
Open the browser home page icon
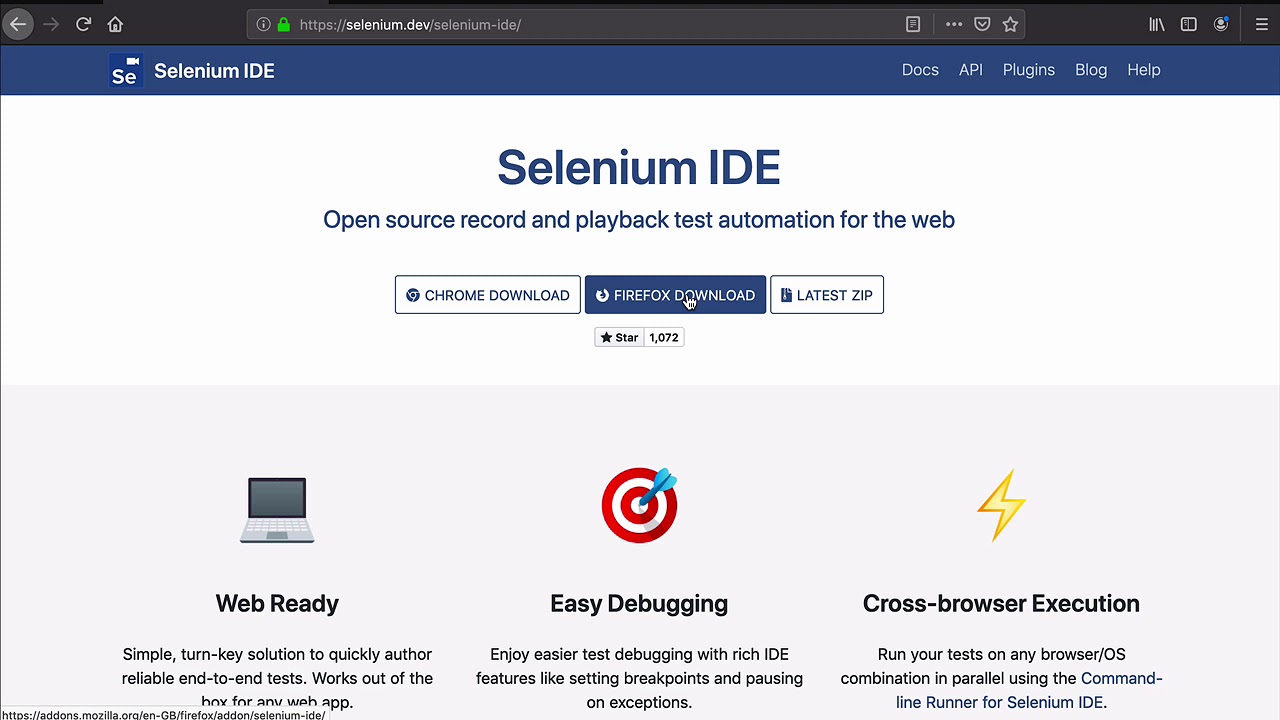[x=115, y=24]
